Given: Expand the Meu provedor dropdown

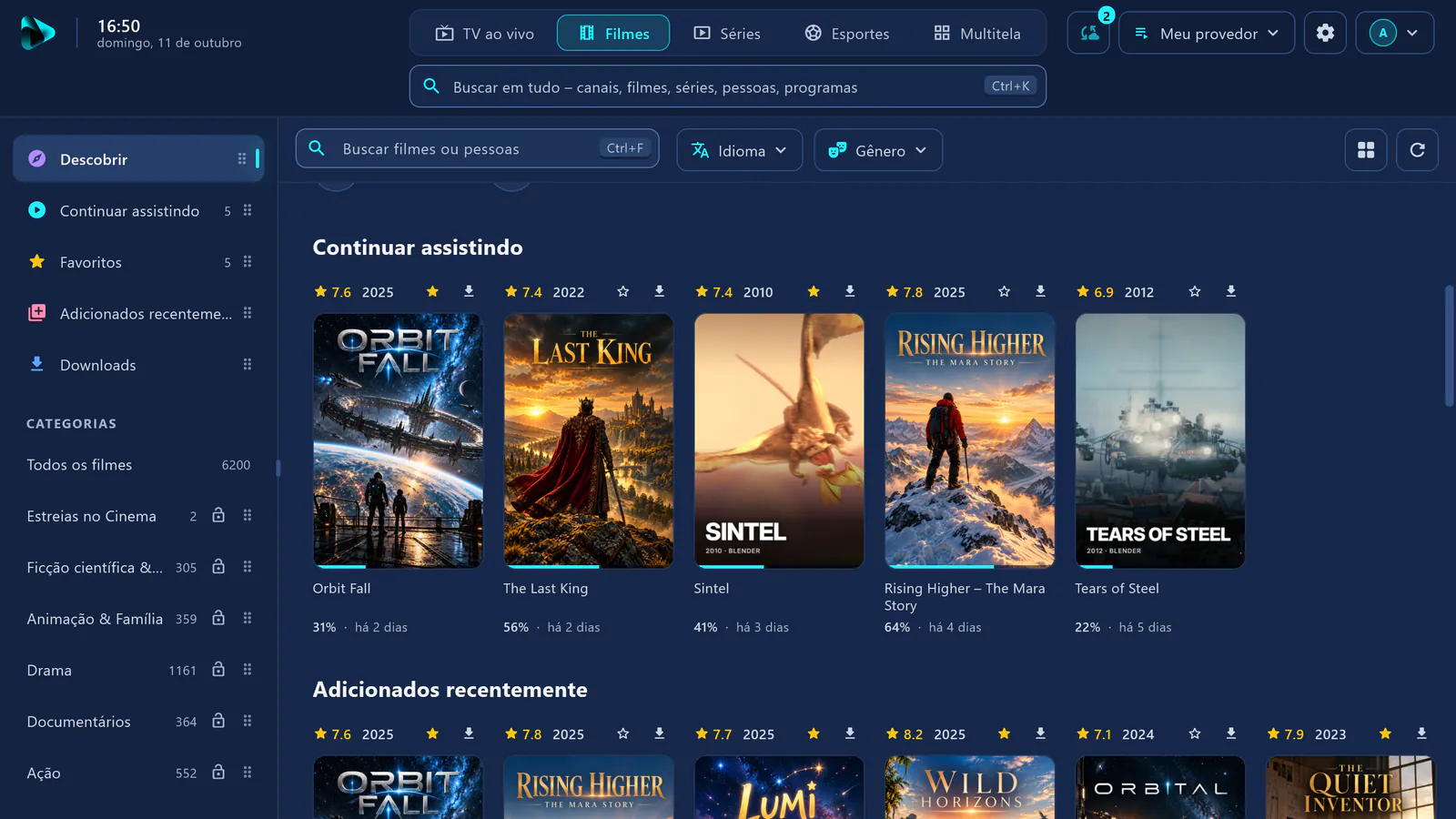Looking at the screenshot, I should click(x=1207, y=33).
